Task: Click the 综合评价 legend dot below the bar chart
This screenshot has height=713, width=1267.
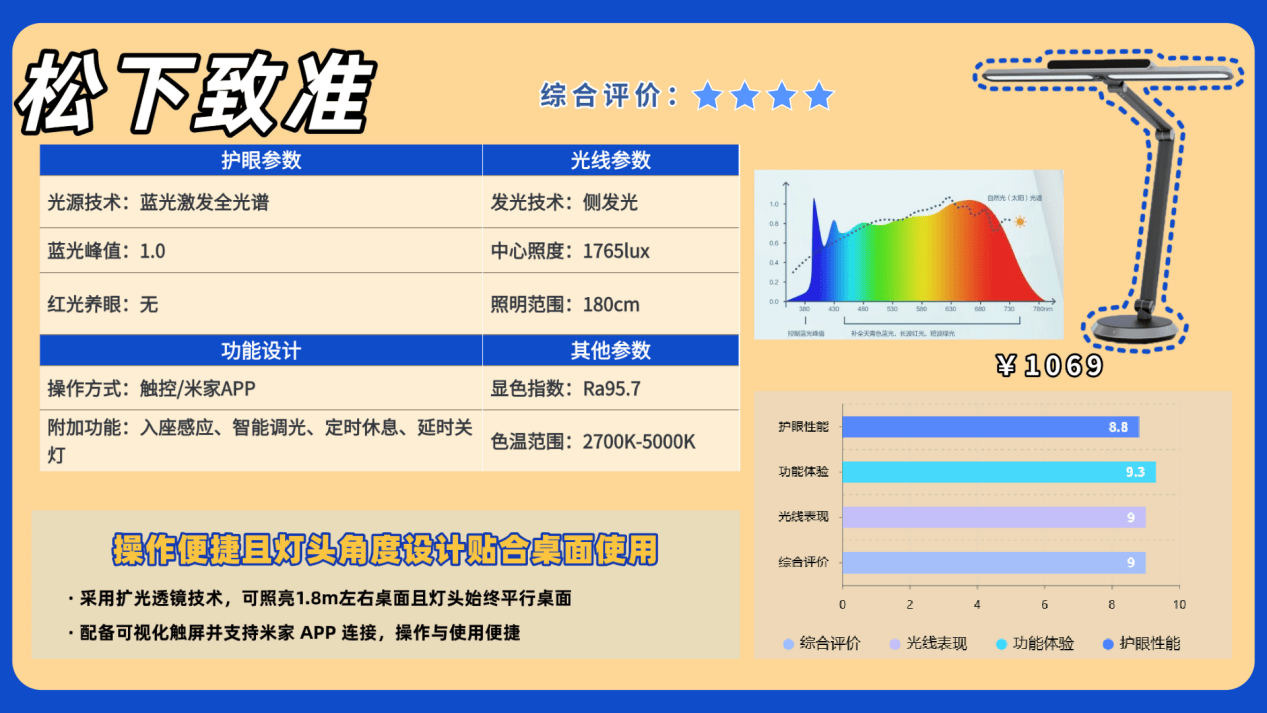Action: 788,644
